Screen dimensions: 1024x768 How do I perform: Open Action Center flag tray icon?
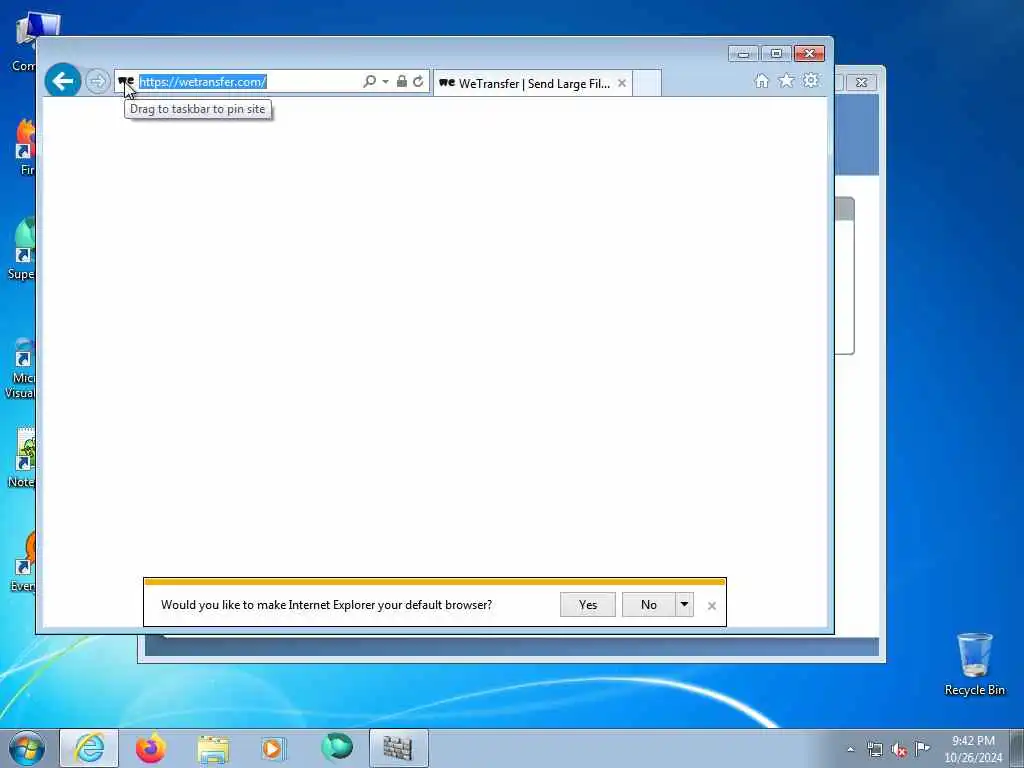922,748
